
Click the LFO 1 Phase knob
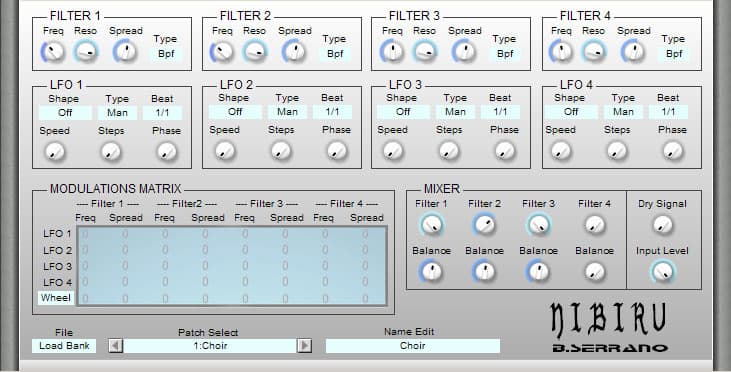(166, 152)
